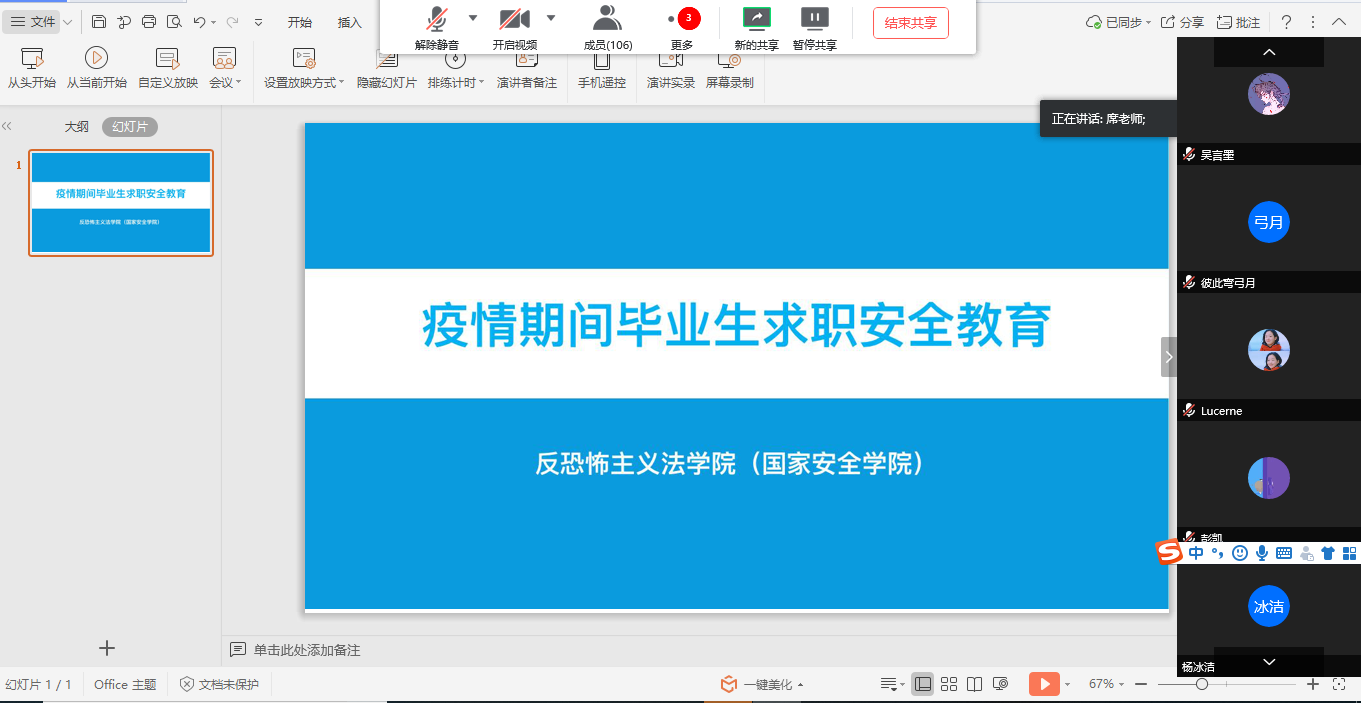Switch to slide sorter view in status bar
The width and height of the screenshot is (1361, 703).
pos(949,684)
